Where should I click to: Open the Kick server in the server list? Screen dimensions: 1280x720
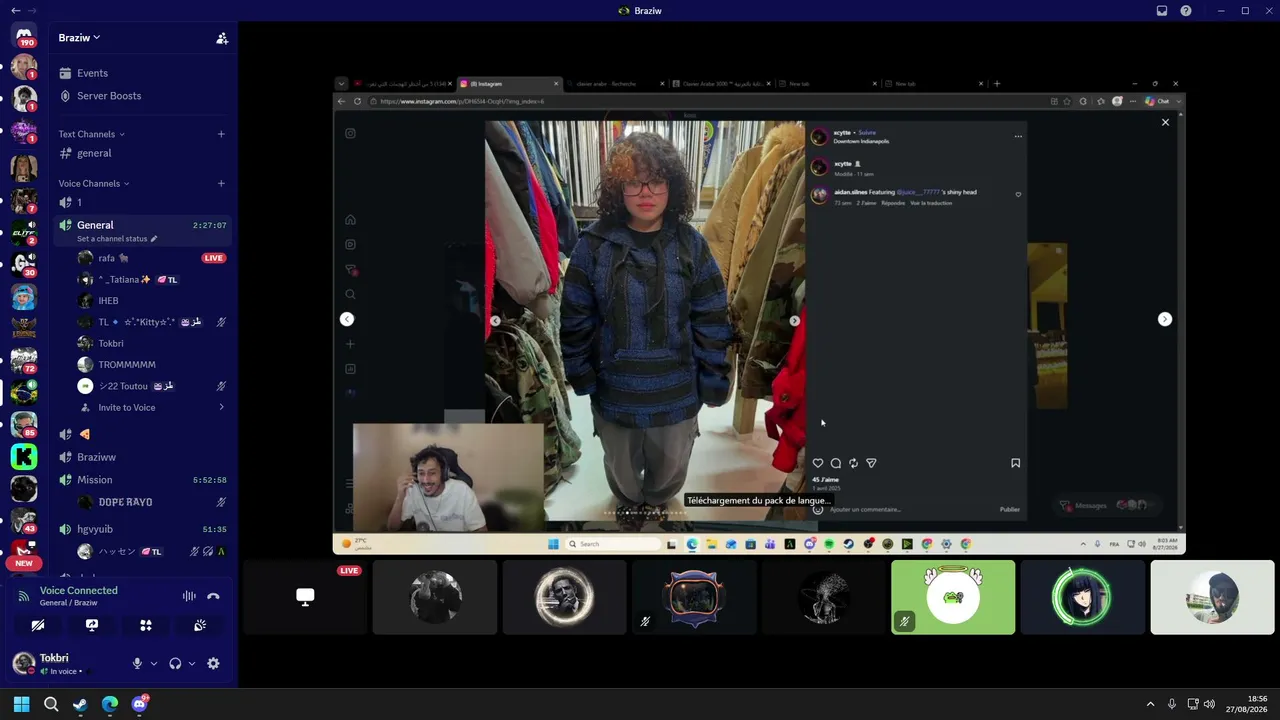(24, 457)
